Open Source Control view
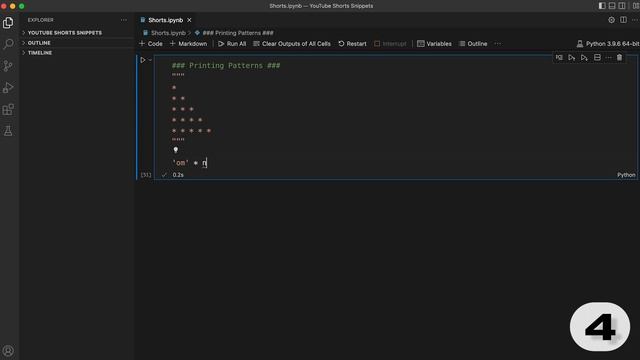The height and width of the screenshot is (360, 640). pos(8,66)
